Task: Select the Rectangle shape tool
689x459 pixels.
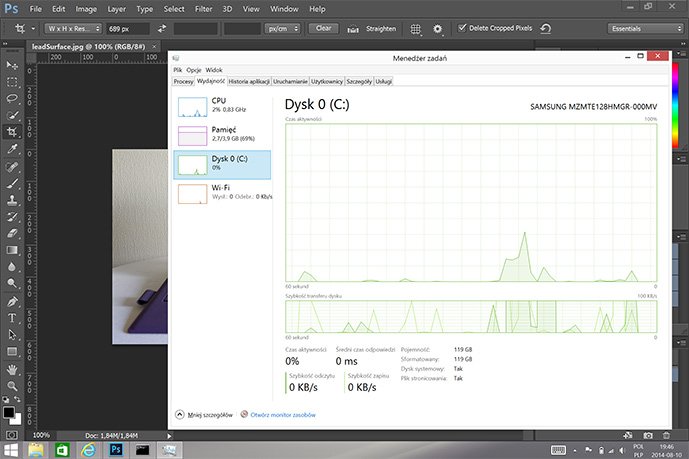Action: (12, 351)
